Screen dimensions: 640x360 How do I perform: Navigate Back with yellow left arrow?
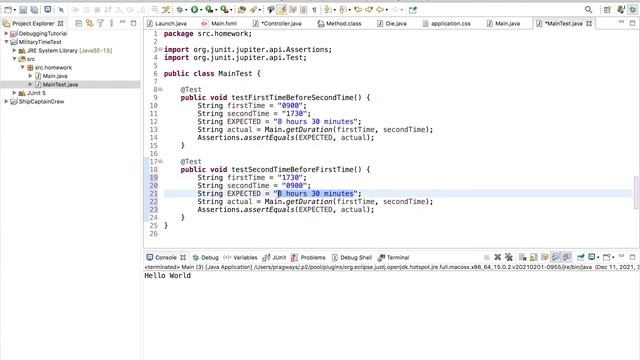pos(380,10)
